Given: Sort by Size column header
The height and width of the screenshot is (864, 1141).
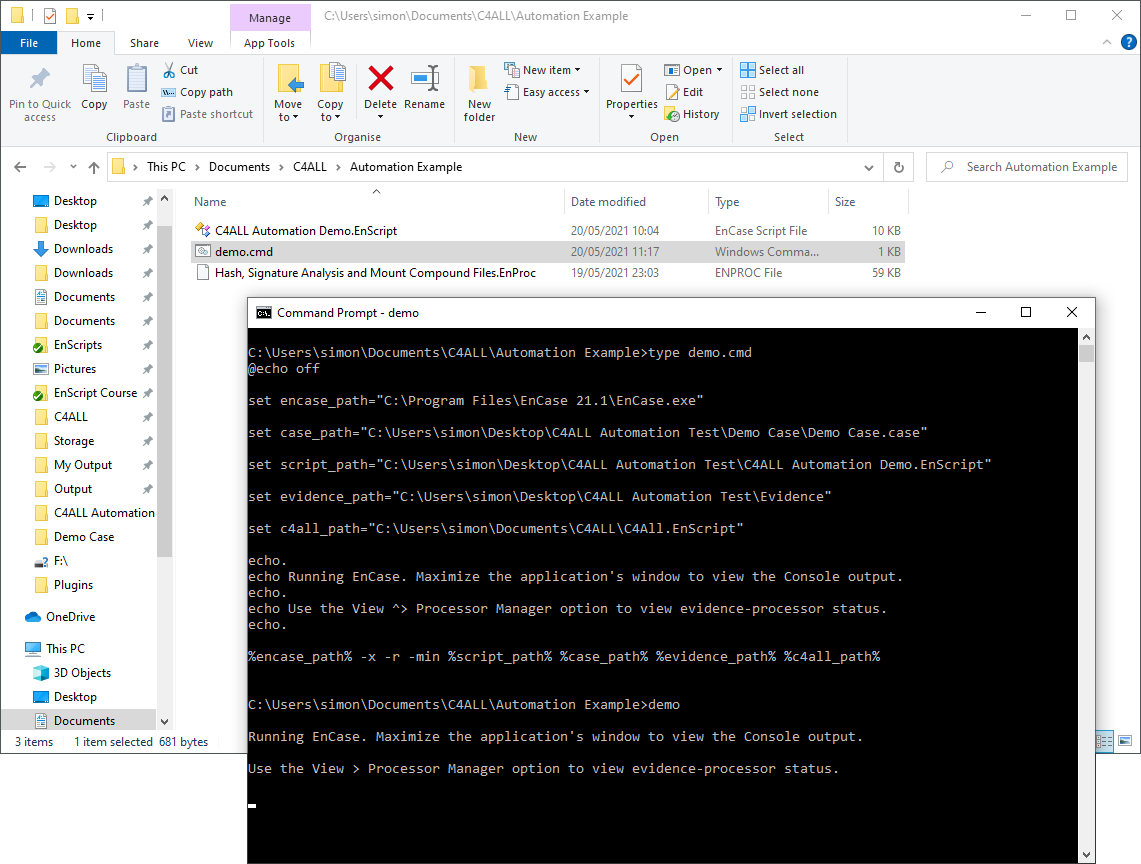Looking at the screenshot, I should click(868, 202).
